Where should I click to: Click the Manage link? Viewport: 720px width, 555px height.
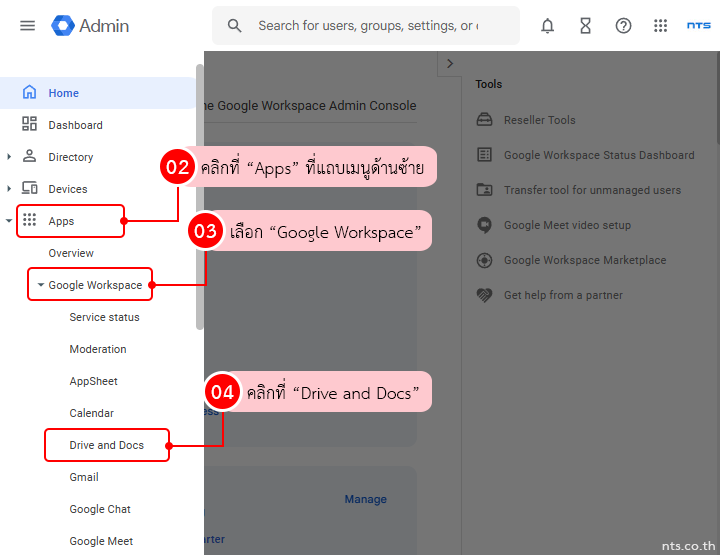[365, 499]
